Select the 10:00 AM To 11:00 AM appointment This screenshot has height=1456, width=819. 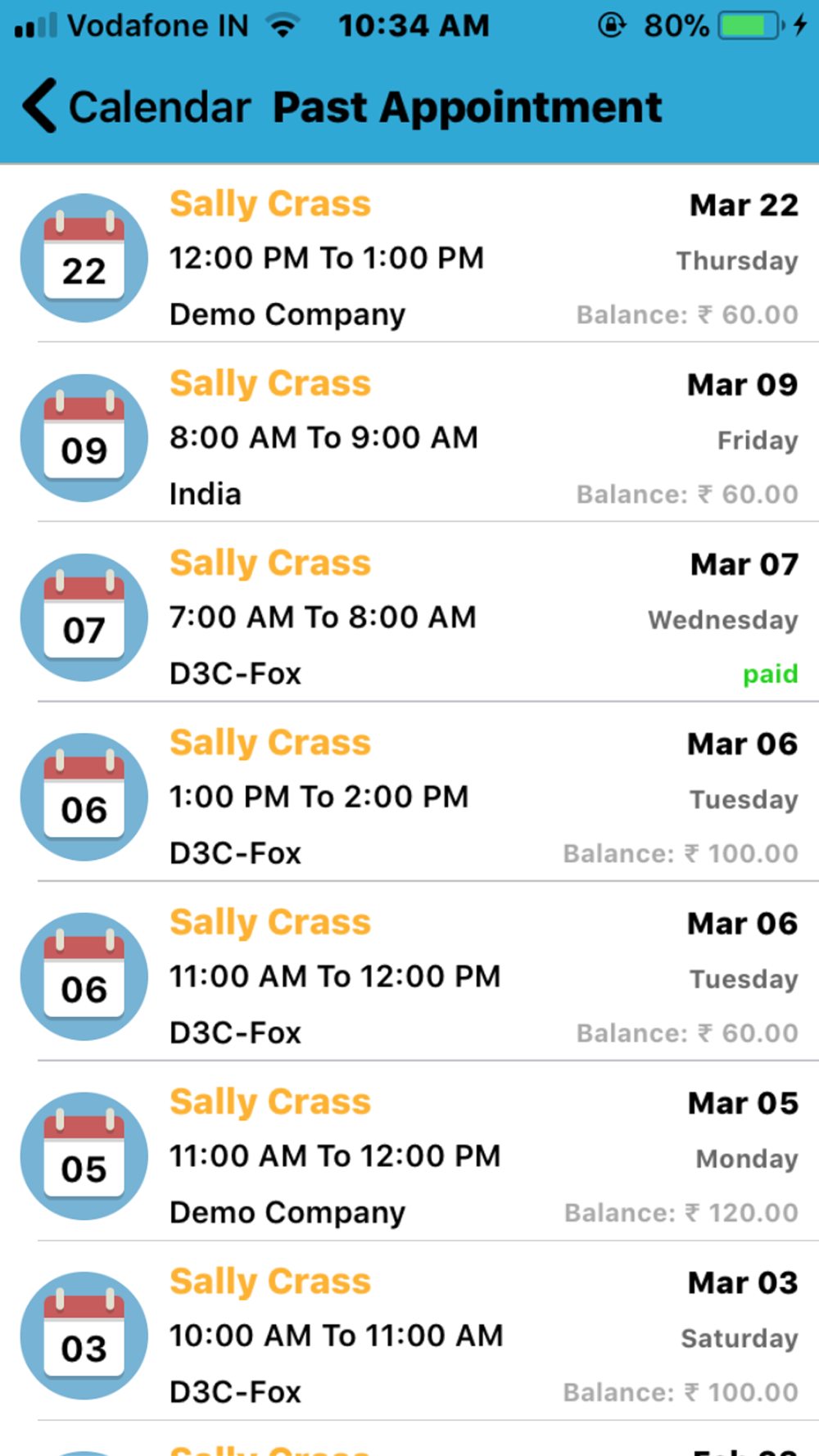336,1336
